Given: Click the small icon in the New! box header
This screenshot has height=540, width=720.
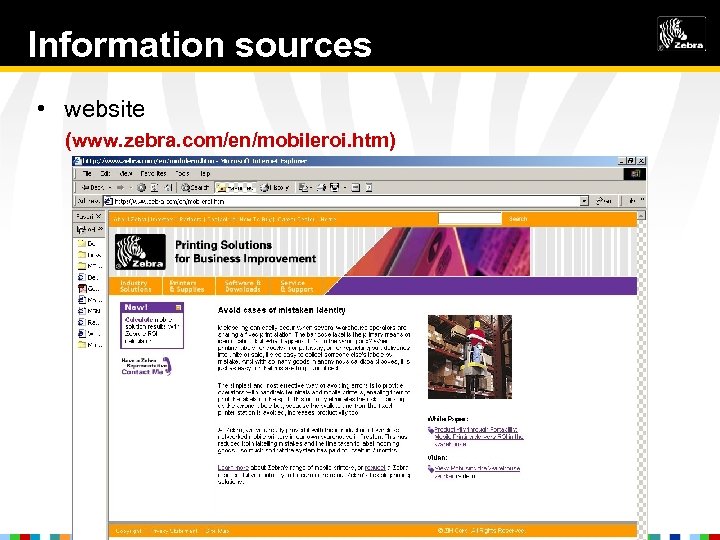Looking at the screenshot, I should click(178, 307).
